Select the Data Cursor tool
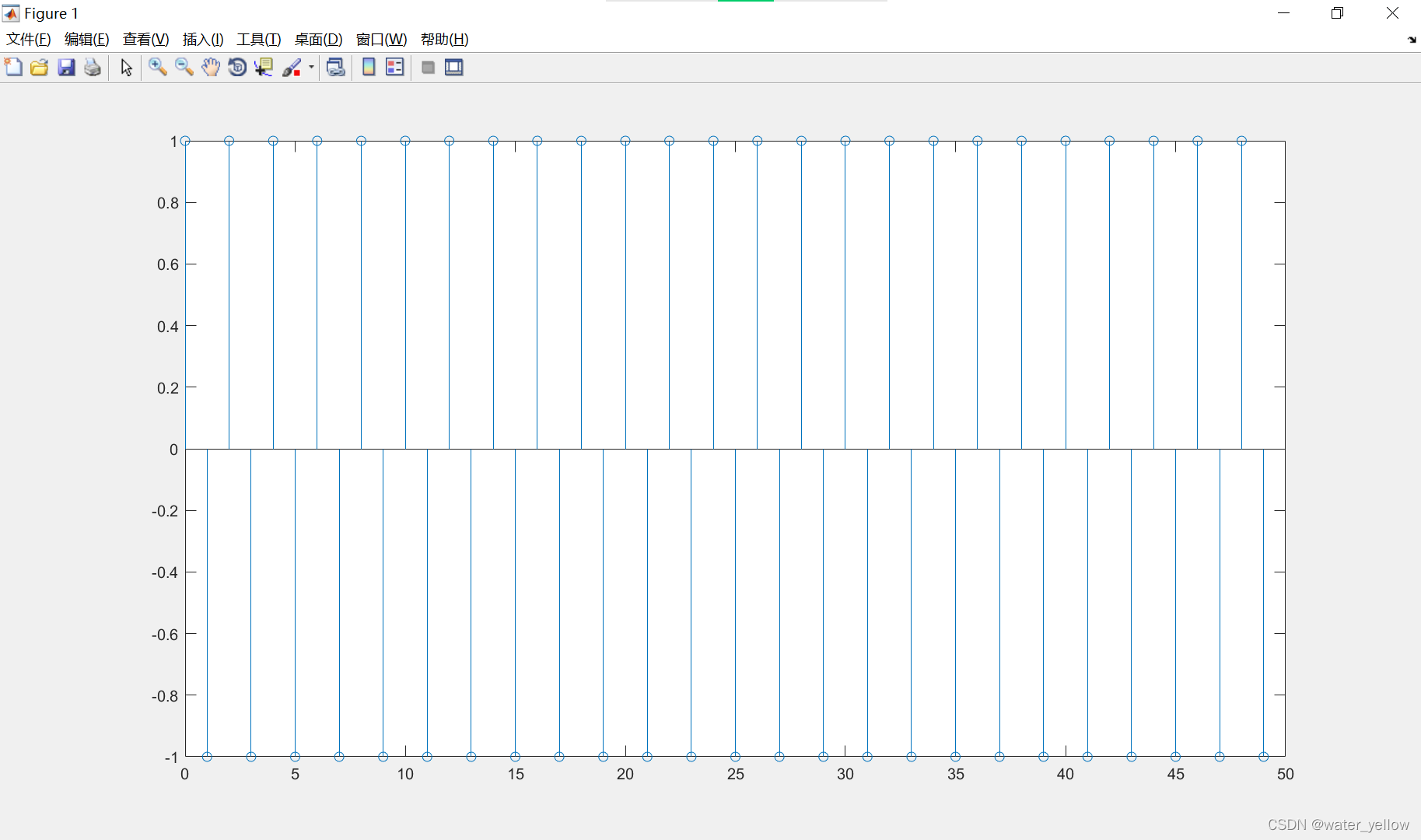Image resolution: width=1421 pixels, height=840 pixels. pyautogui.click(x=264, y=68)
